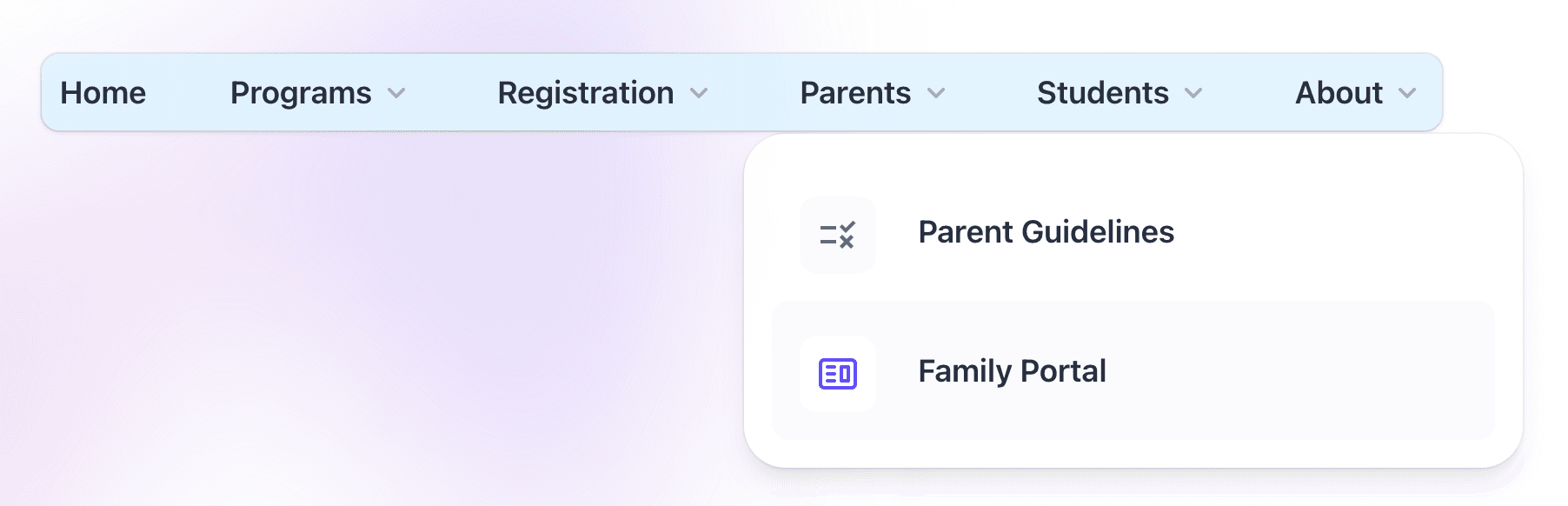Expand the Students chevron arrow
1568x506 pixels.
click(x=1194, y=93)
